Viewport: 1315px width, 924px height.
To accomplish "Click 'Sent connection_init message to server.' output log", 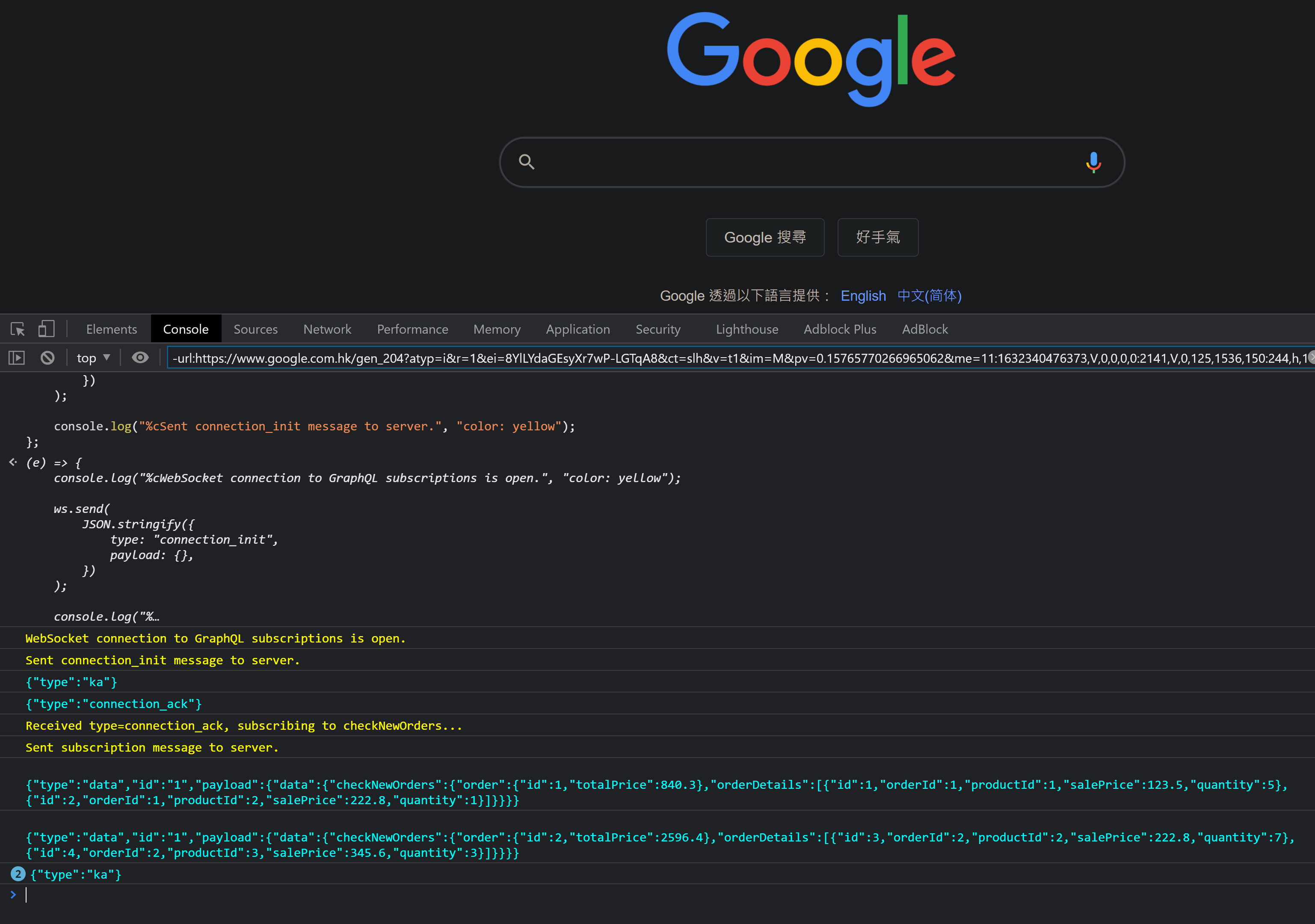I will pos(163,660).
